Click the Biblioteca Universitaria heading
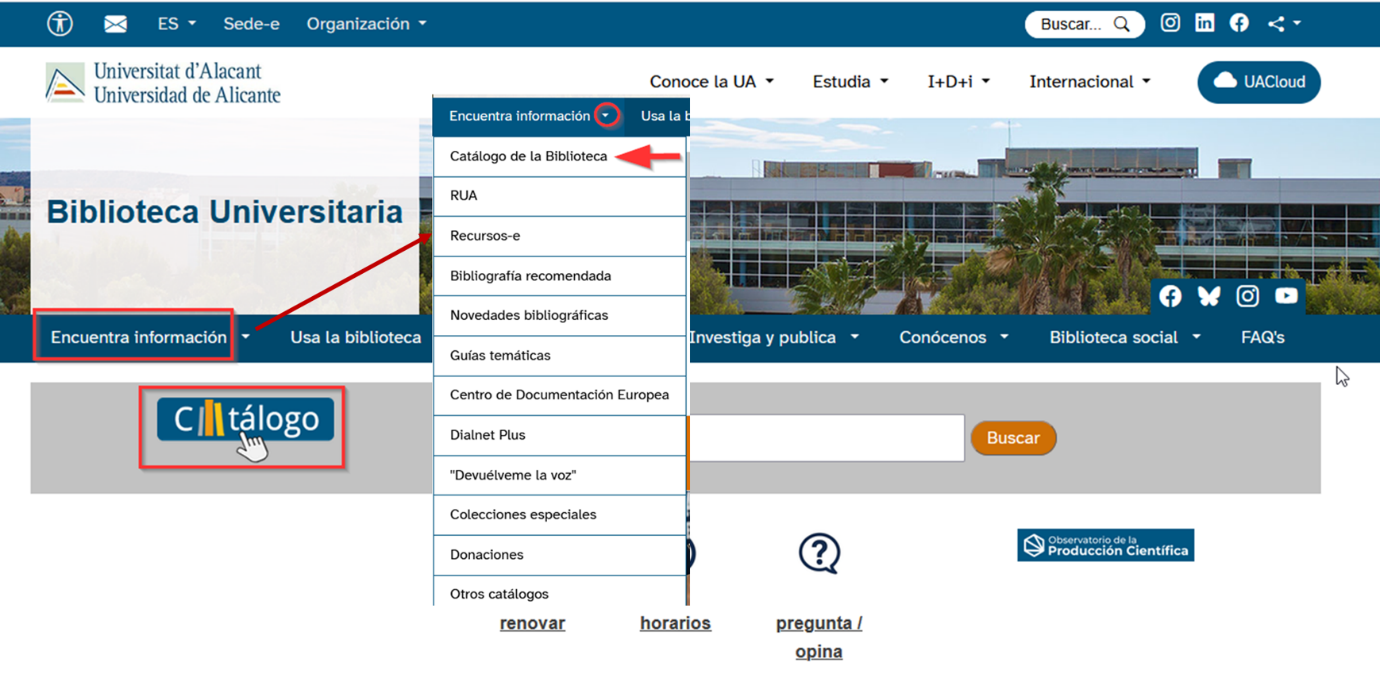 click(225, 211)
